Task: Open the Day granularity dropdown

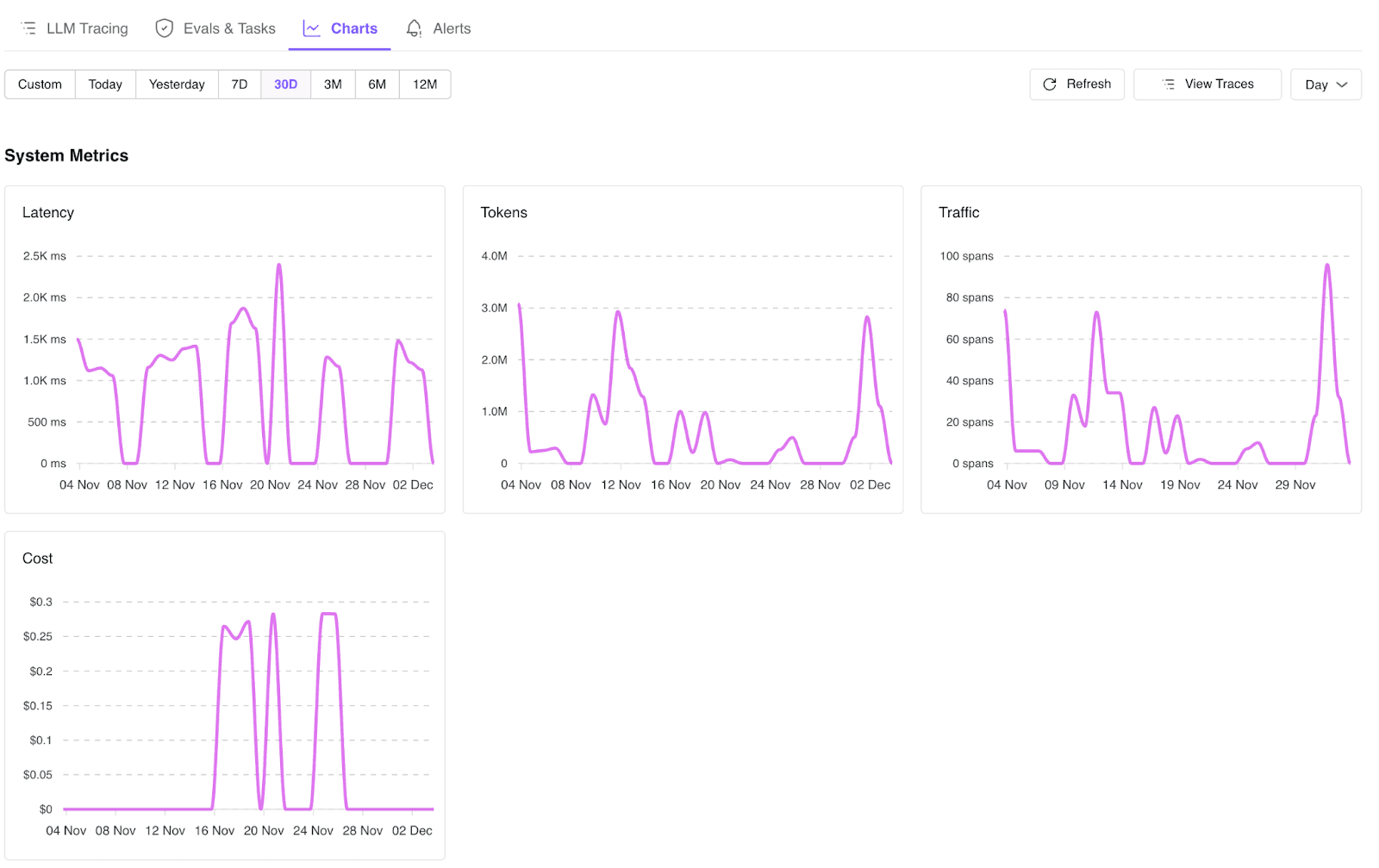Action: (x=1325, y=84)
